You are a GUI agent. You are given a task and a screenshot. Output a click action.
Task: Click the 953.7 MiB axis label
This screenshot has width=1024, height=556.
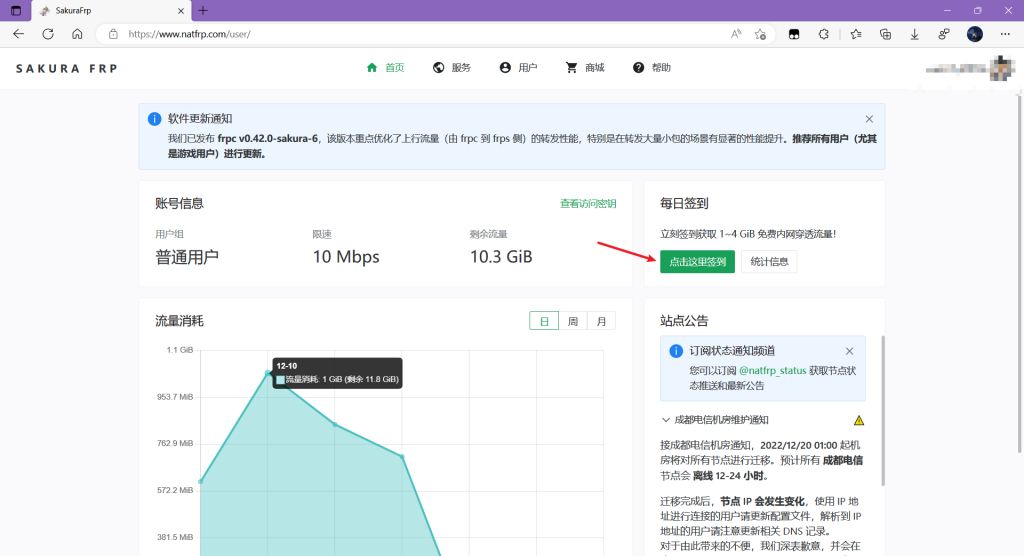point(175,397)
